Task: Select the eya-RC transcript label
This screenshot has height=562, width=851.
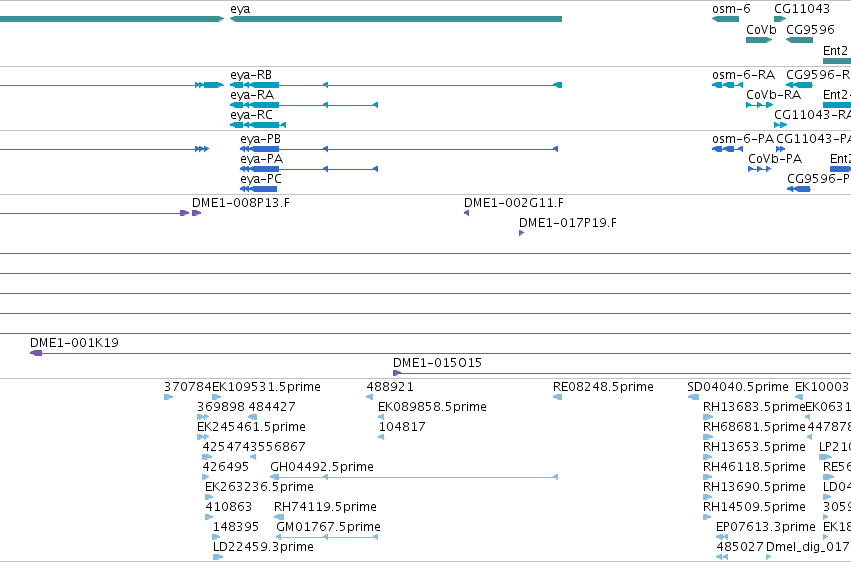Action: click(x=251, y=114)
